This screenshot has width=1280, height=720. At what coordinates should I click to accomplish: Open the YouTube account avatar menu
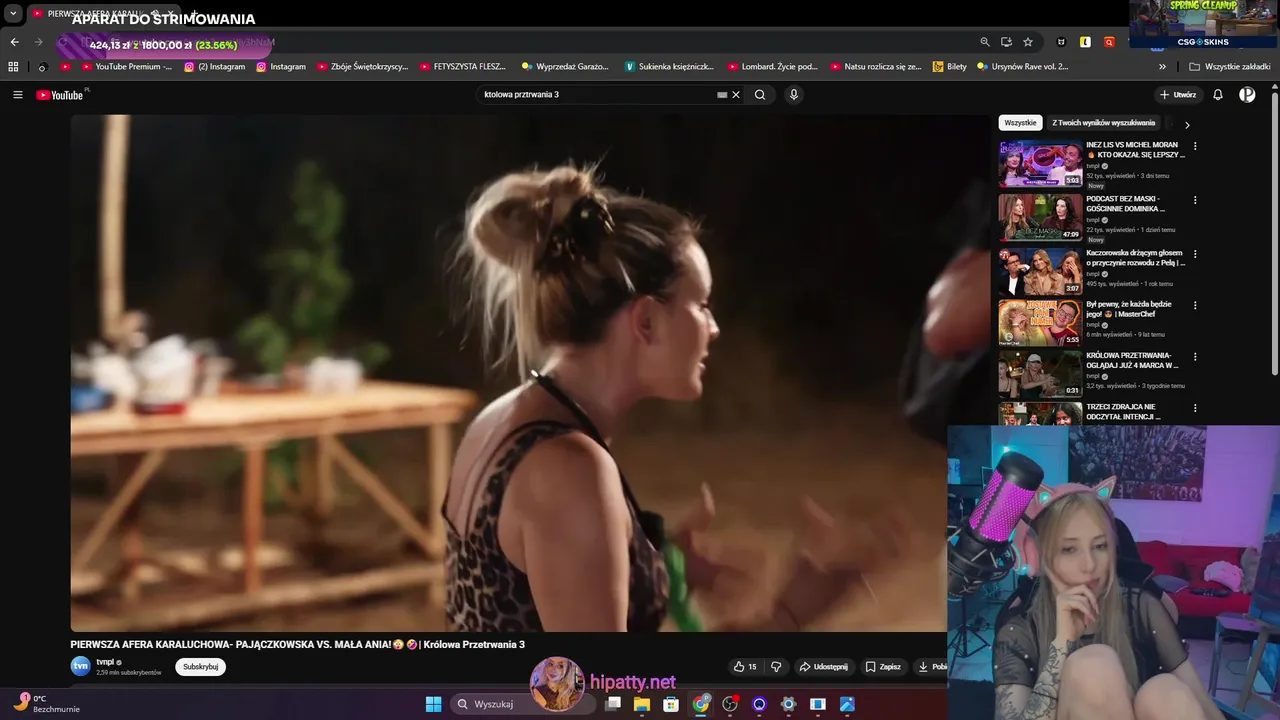pos(1247,95)
